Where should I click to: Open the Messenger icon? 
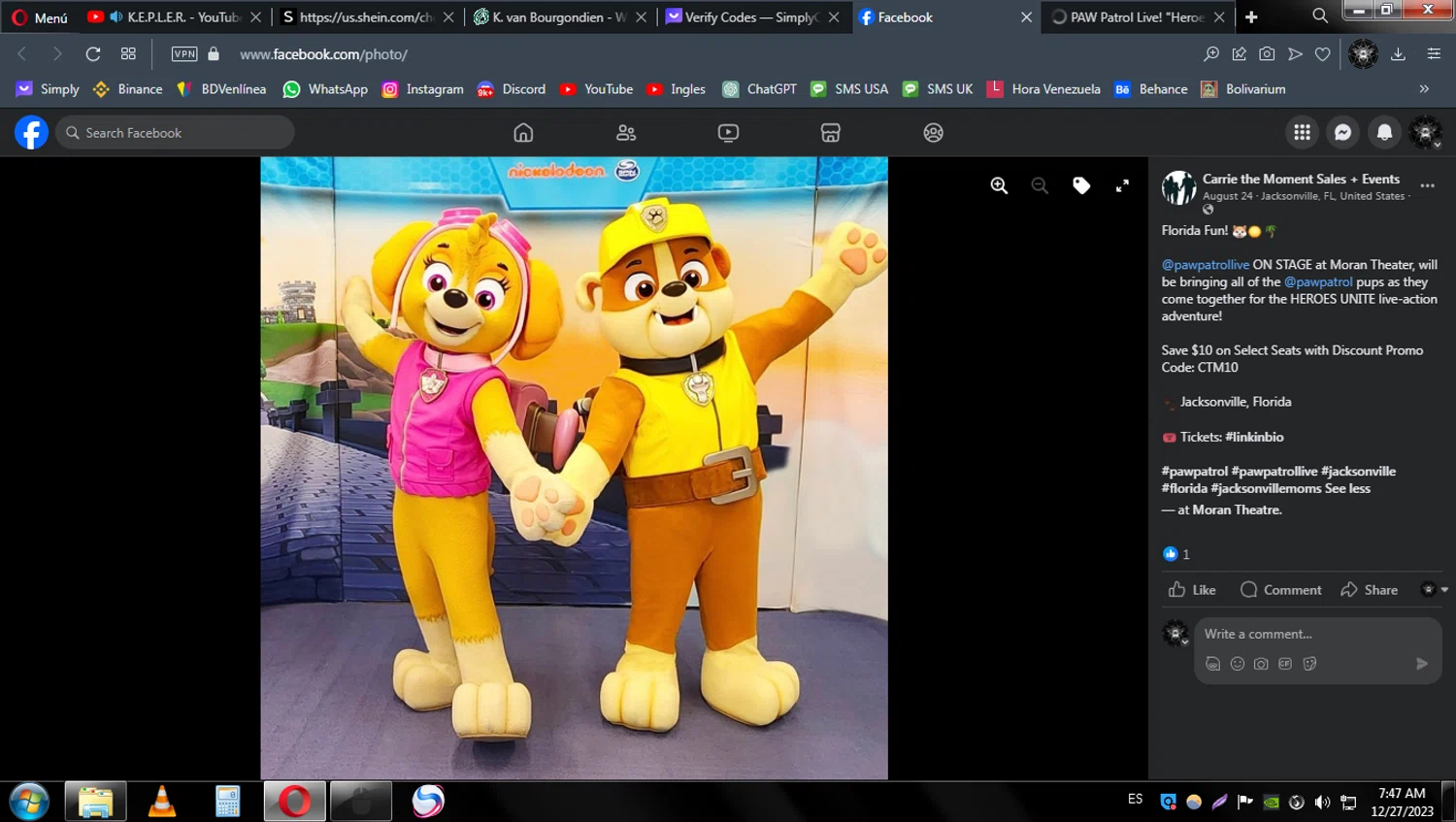coord(1343,133)
